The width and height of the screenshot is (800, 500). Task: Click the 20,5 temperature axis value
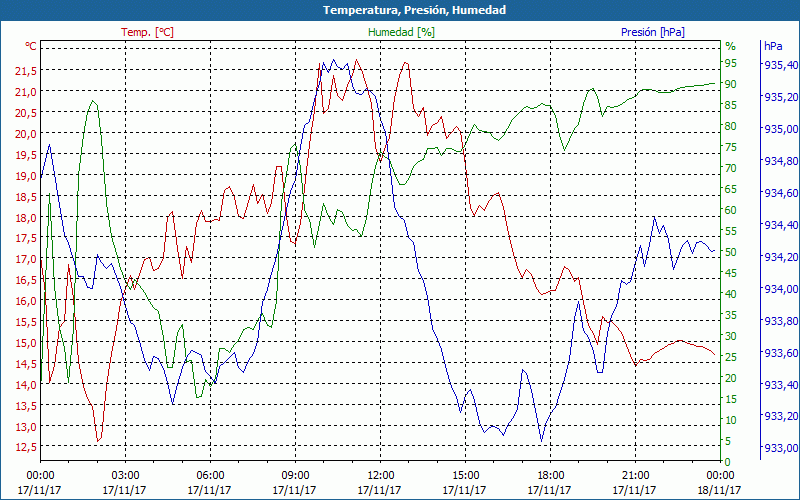26,112
